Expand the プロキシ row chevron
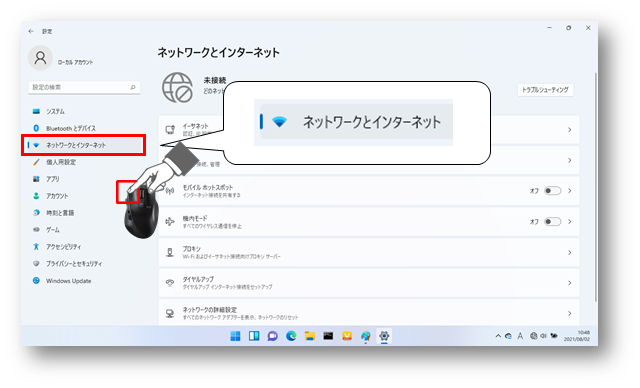 569,253
